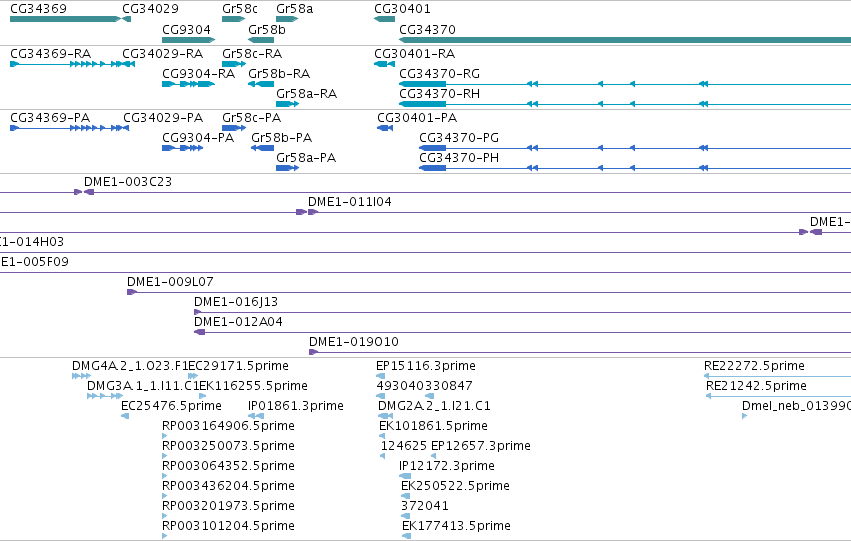Select the CG9304-PA protein glyph

[x=182, y=148]
